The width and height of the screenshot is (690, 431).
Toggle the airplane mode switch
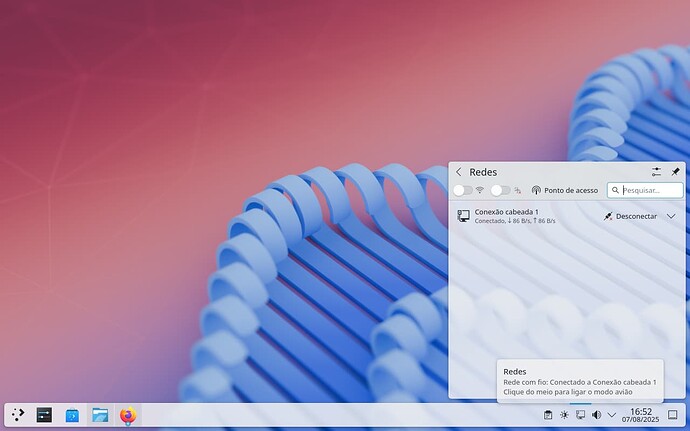(x=499, y=190)
